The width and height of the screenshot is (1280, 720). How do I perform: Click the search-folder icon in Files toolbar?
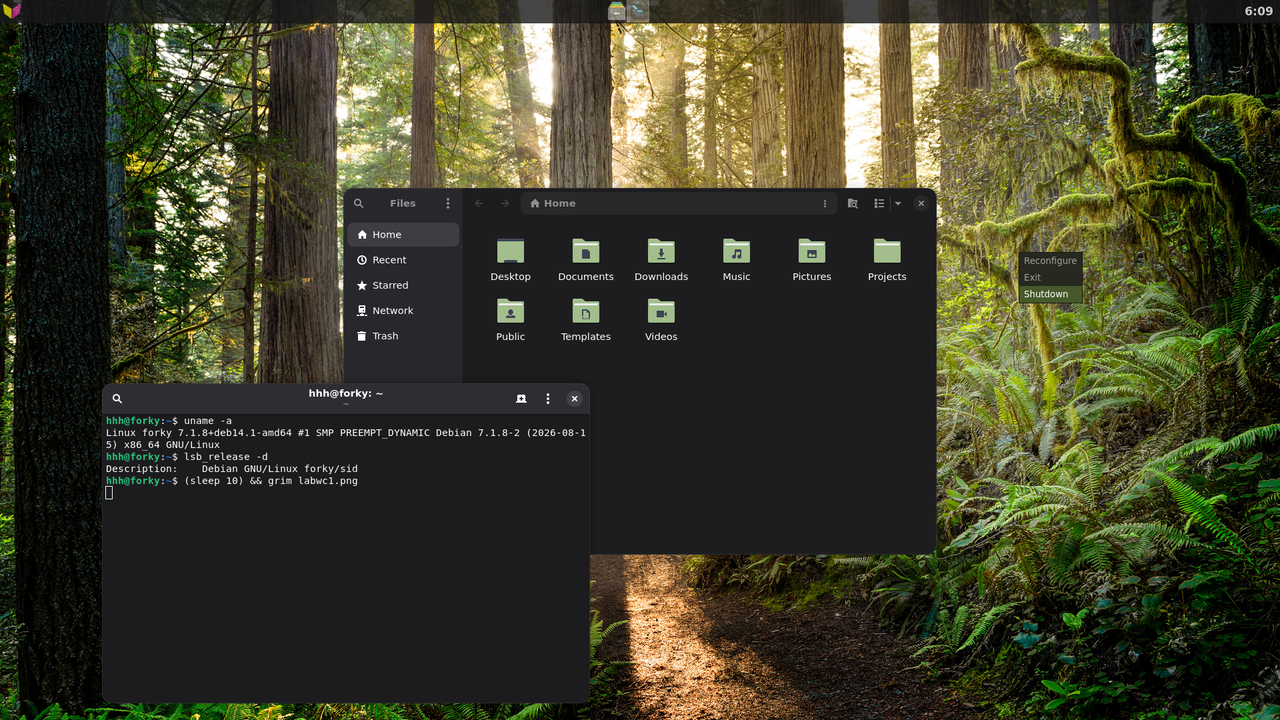tap(853, 203)
